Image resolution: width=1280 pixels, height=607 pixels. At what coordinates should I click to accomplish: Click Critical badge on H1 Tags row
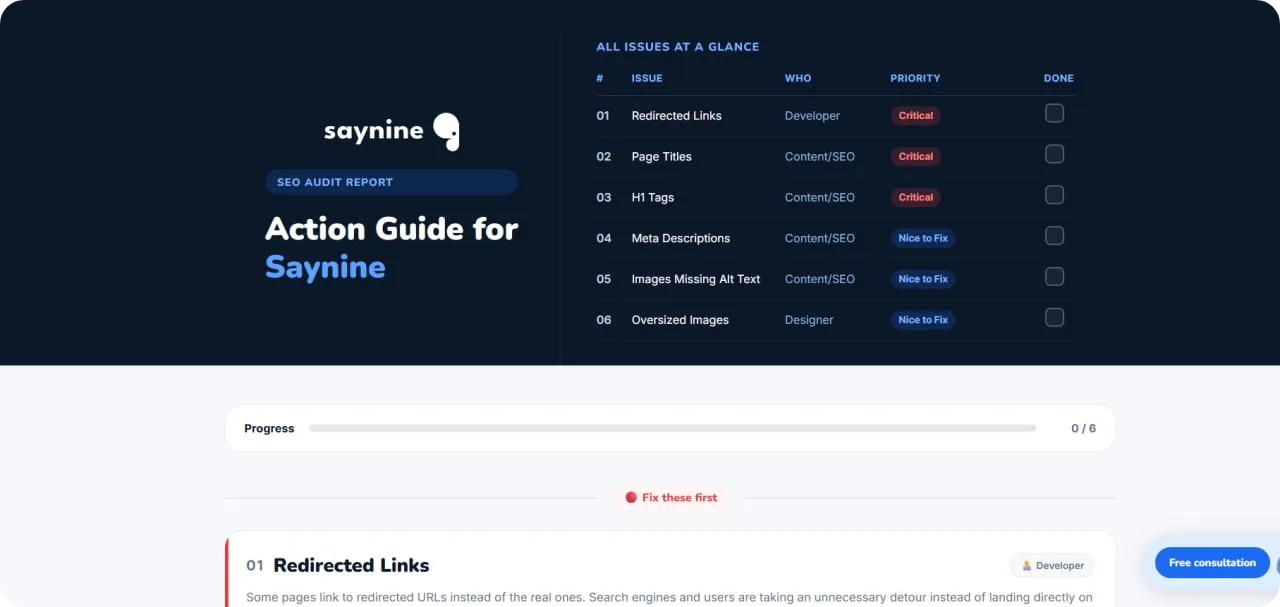[x=916, y=198]
